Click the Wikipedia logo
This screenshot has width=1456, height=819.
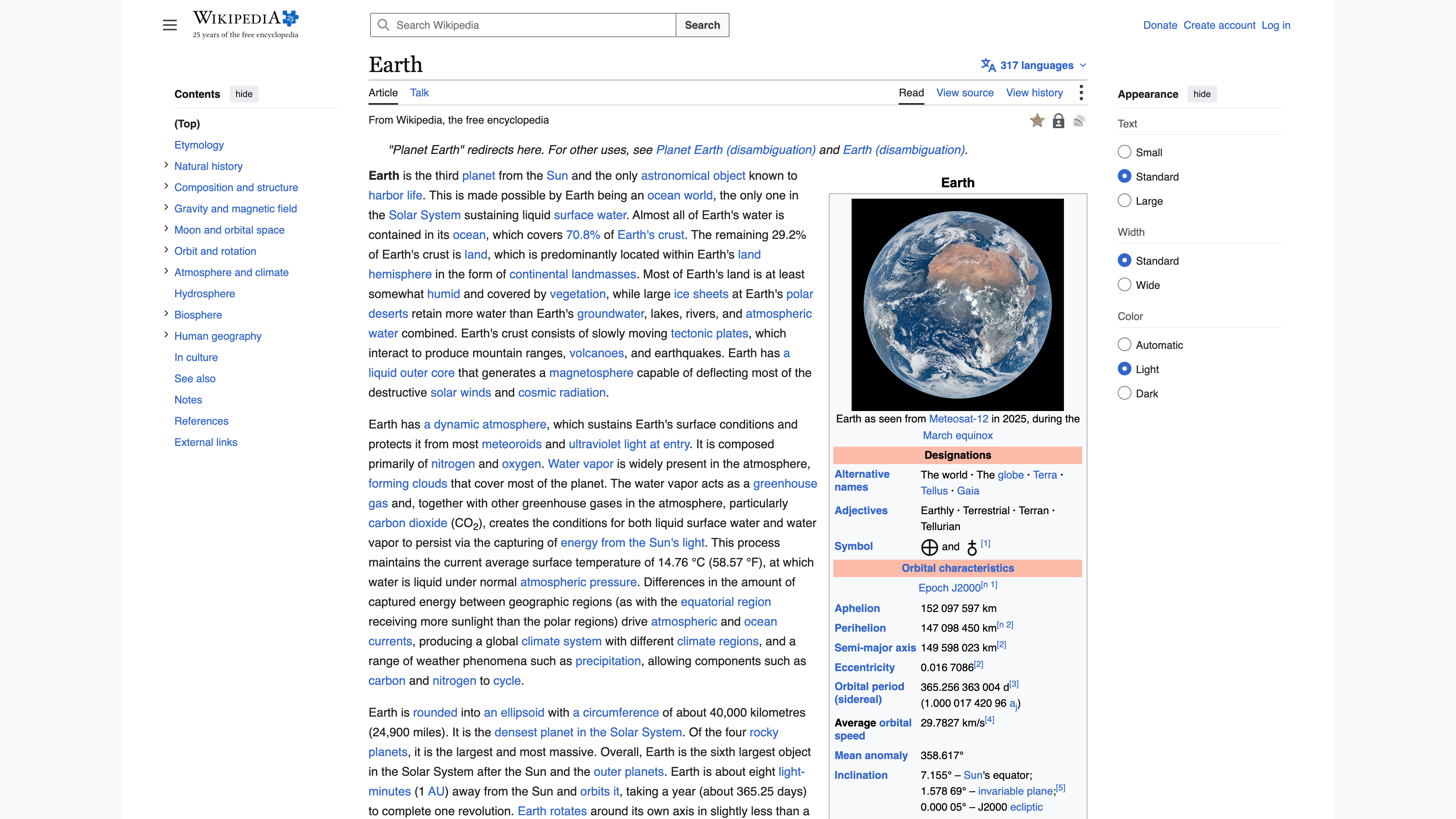point(245,25)
